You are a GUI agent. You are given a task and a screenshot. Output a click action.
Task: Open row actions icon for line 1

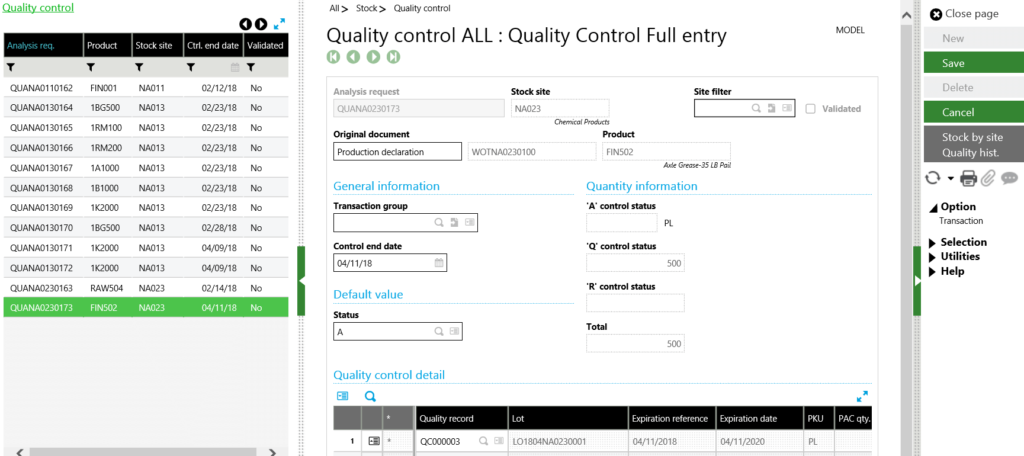click(x=374, y=442)
